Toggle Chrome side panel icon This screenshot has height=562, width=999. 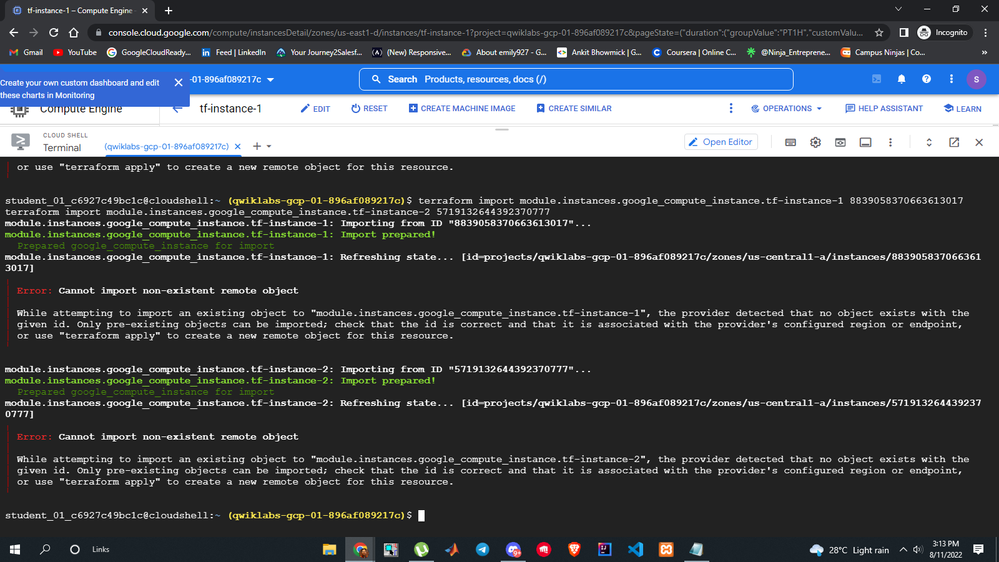point(903,32)
